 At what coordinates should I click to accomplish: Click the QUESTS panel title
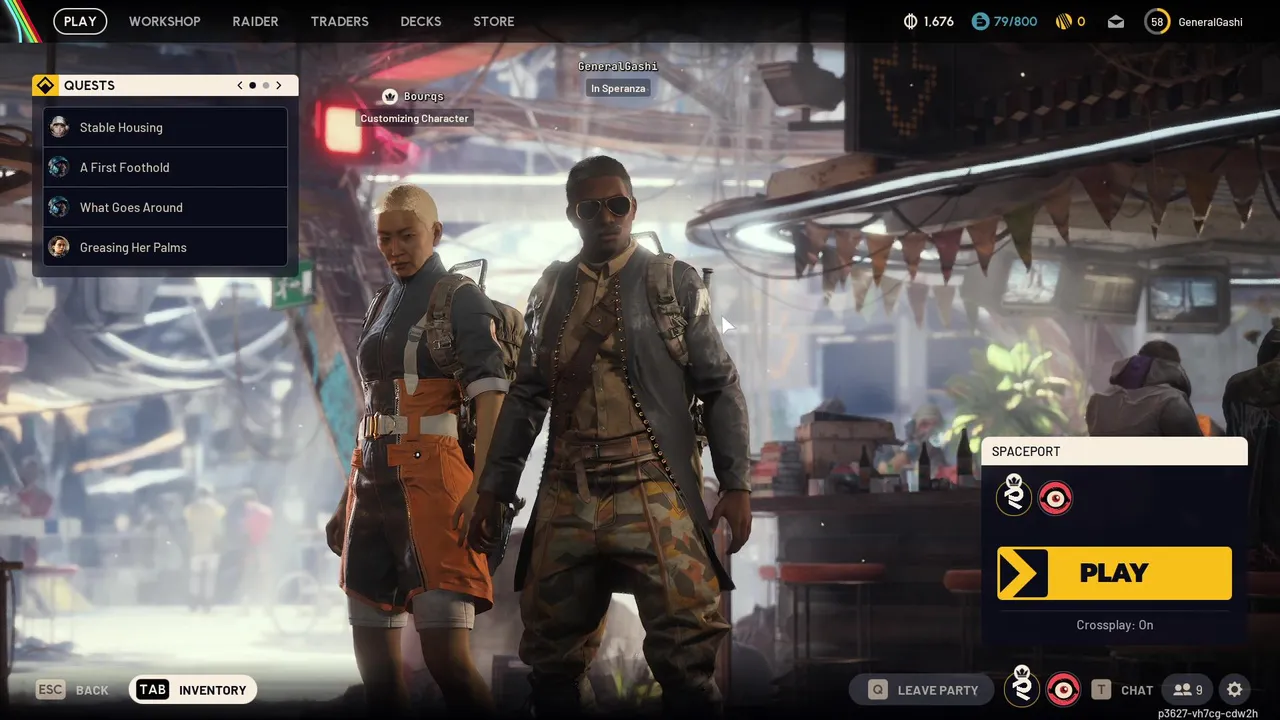(x=89, y=85)
